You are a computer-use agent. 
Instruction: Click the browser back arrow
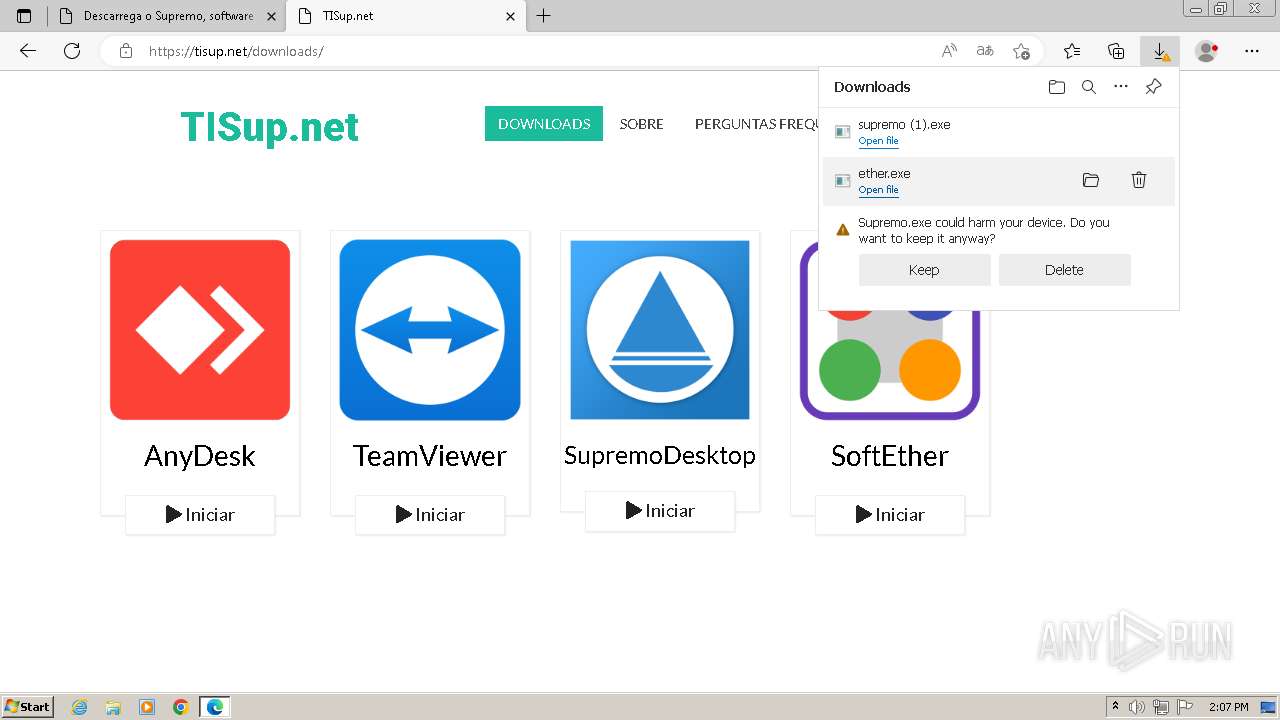(28, 51)
